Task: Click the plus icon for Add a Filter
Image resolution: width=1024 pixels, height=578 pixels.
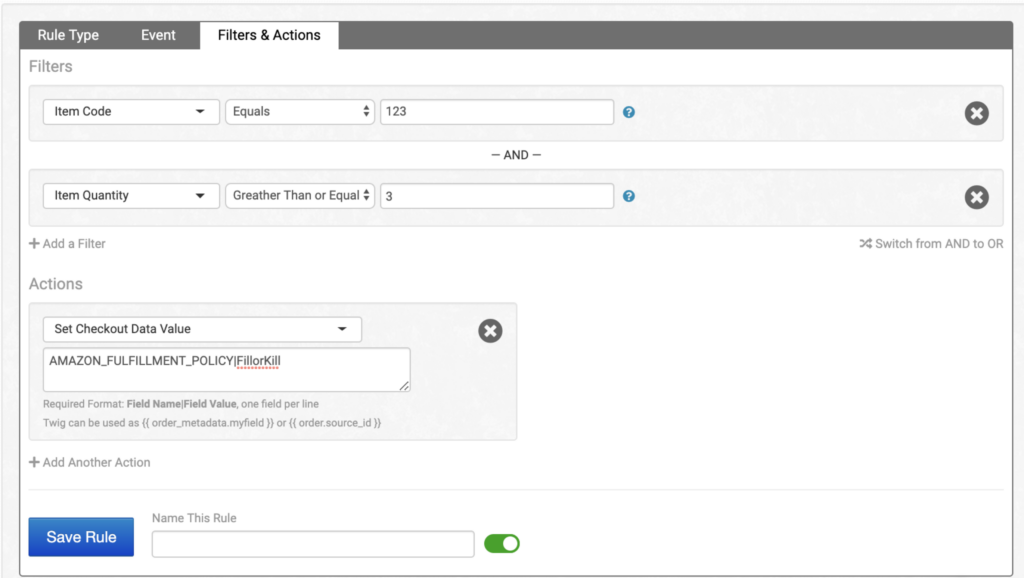Action: point(34,244)
